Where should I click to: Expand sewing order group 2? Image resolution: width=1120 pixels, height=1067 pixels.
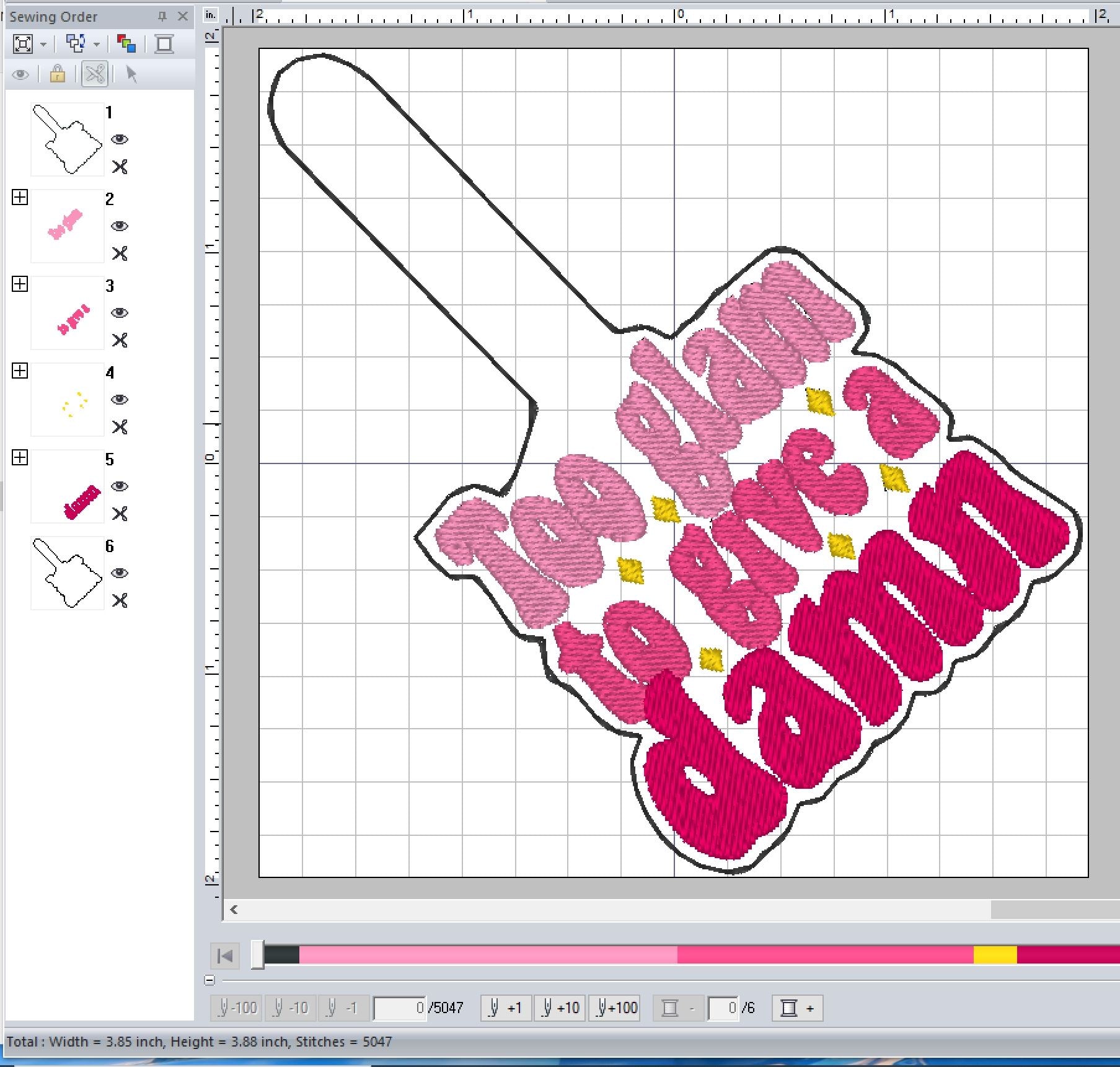pyautogui.click(x=20, y=198)
